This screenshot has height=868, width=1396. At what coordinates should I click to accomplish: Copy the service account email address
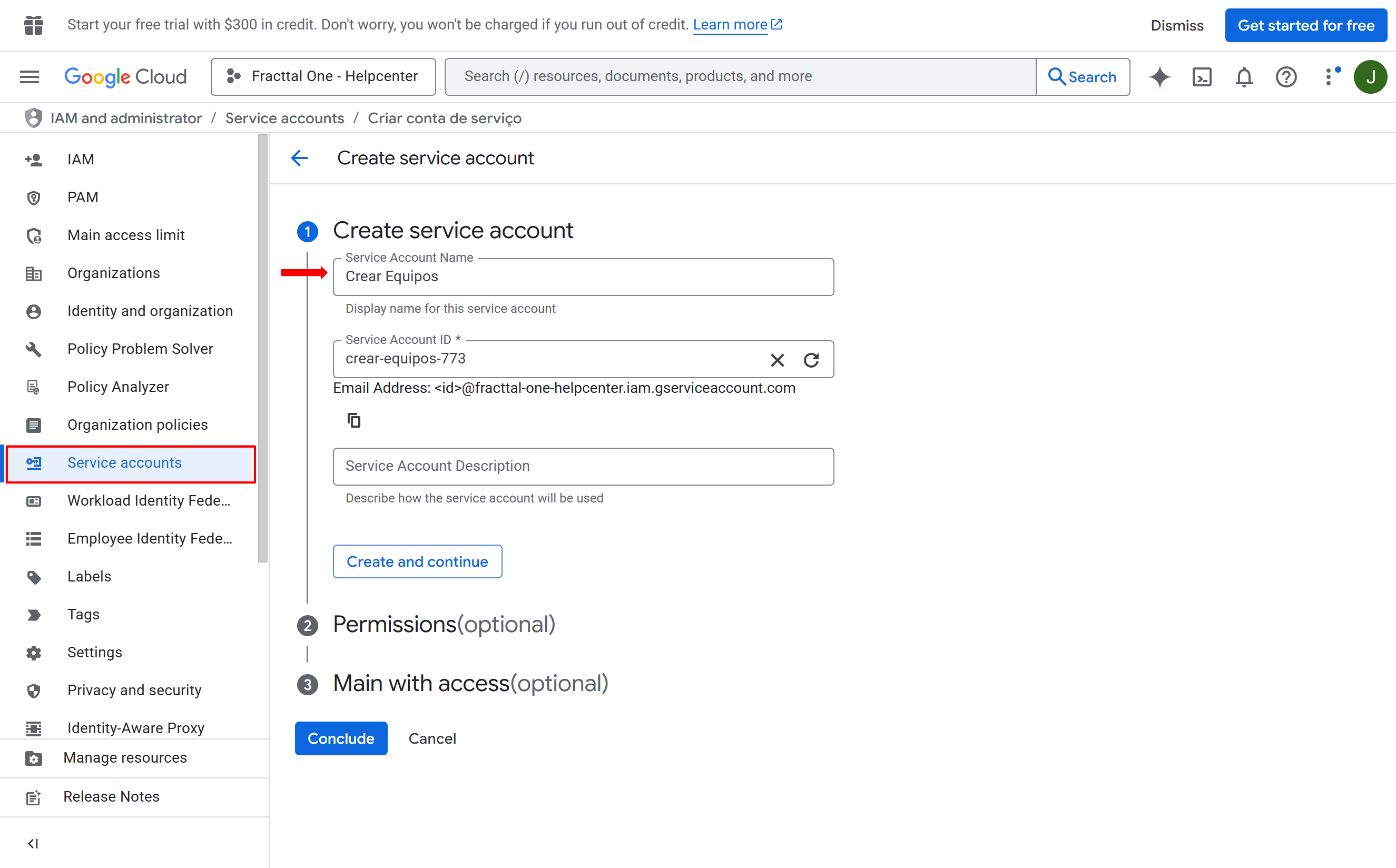[353, 420]
